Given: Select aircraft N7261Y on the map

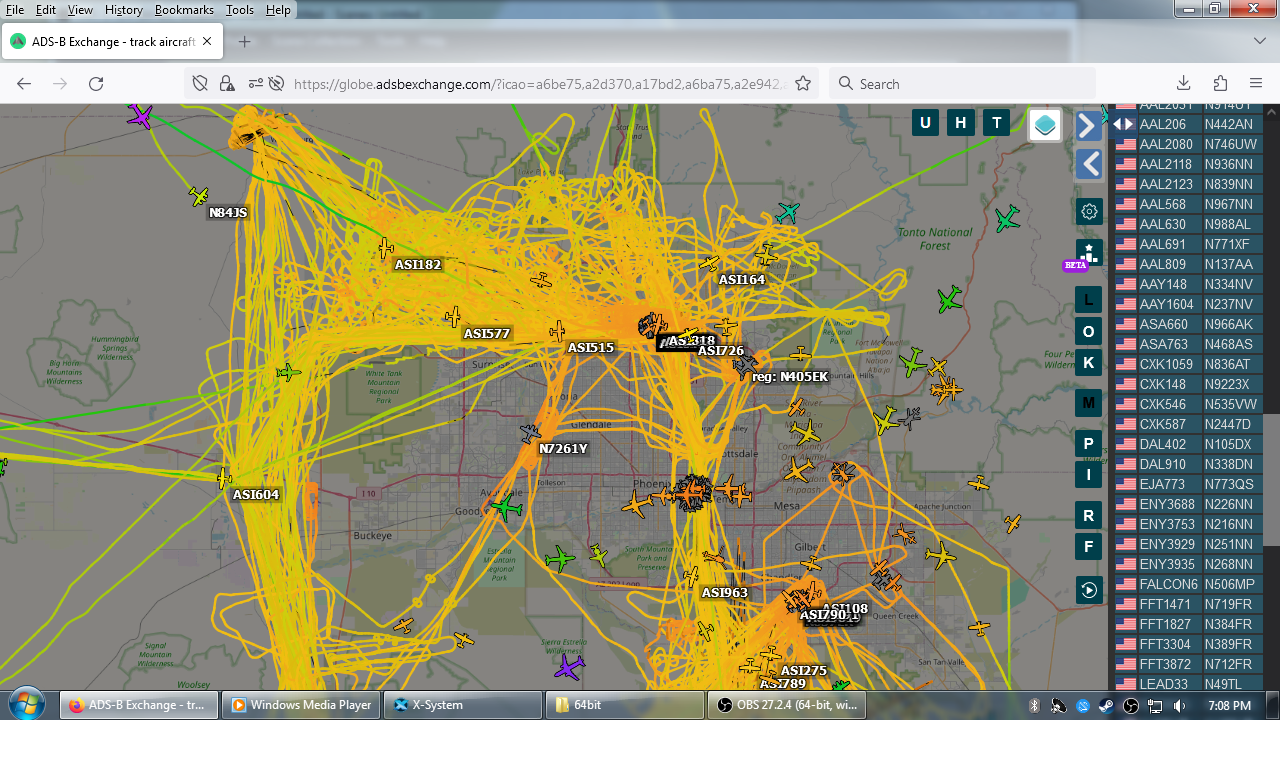Looking at the screenshot, I should click(530, 434).
